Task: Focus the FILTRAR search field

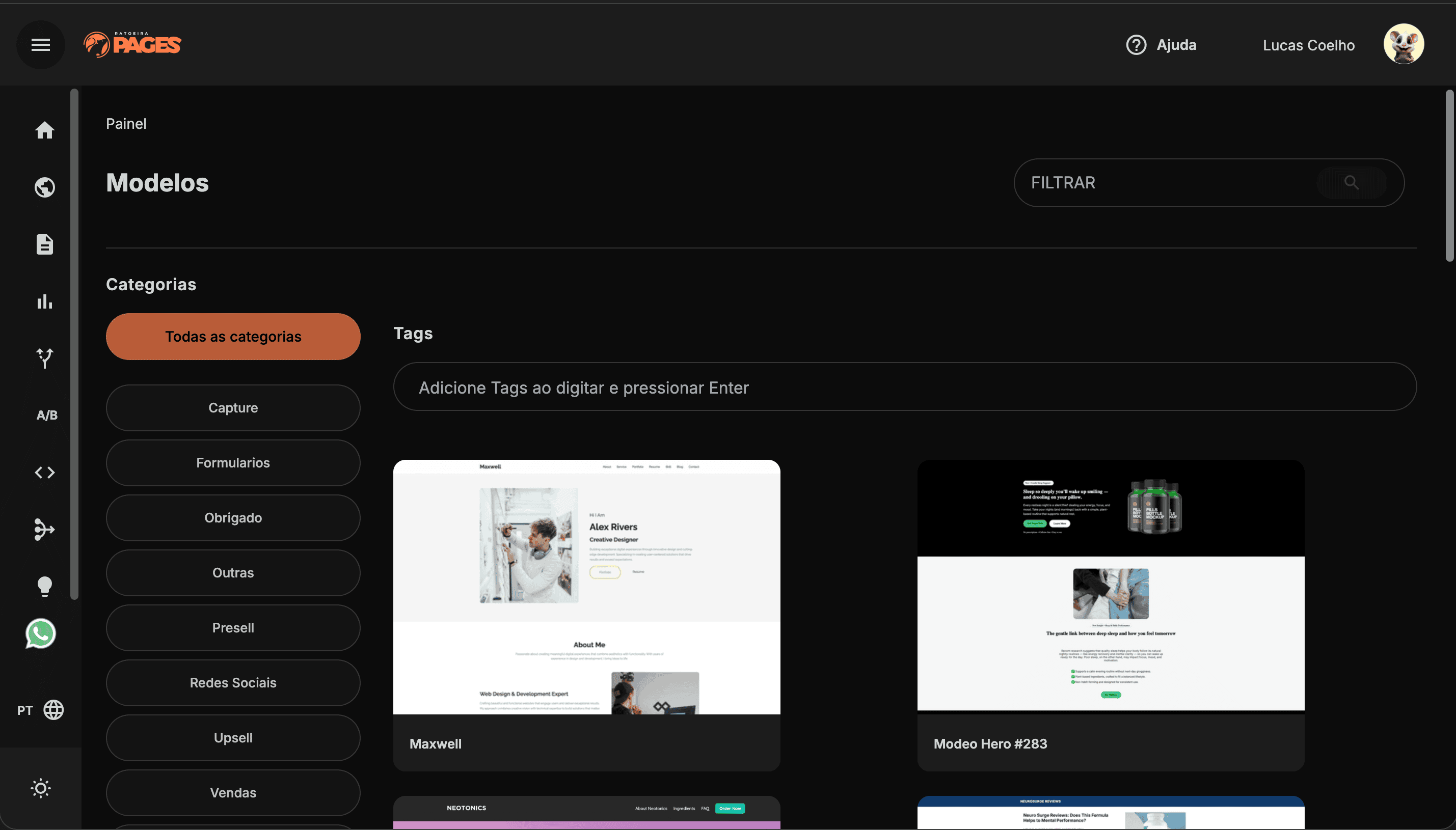Action: 1208,182
